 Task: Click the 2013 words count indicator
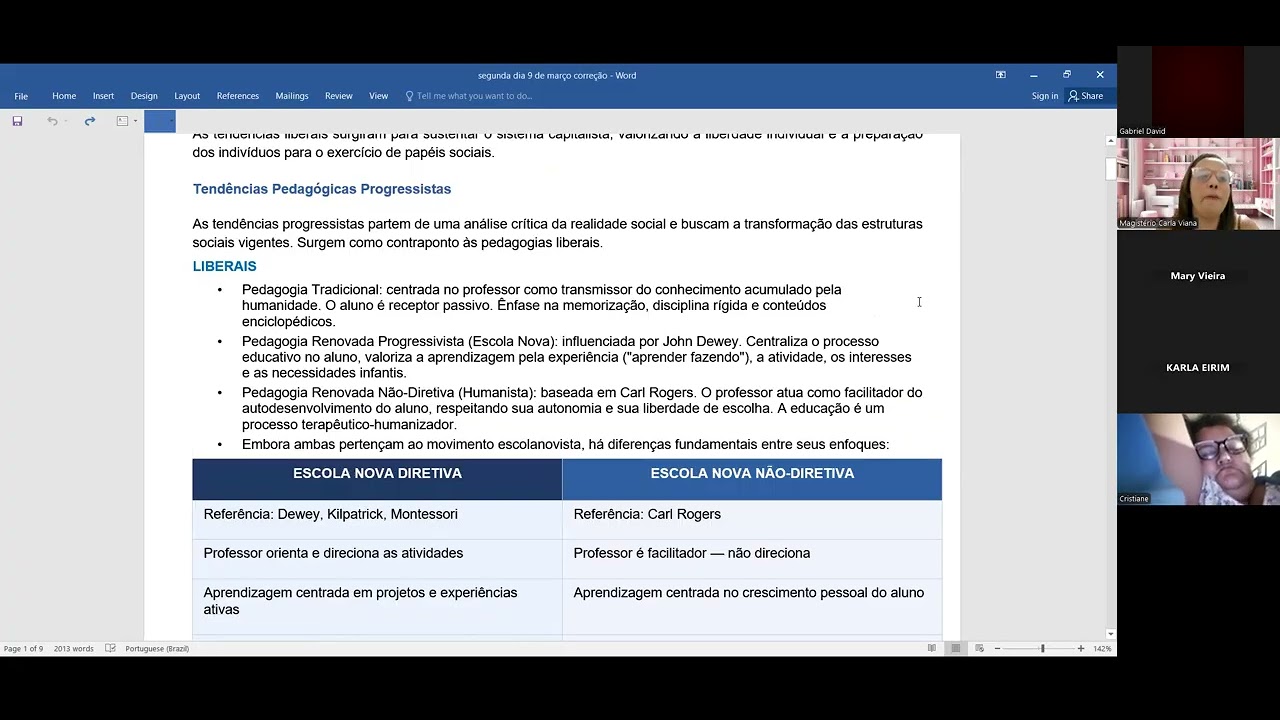(x=74, y=649)
